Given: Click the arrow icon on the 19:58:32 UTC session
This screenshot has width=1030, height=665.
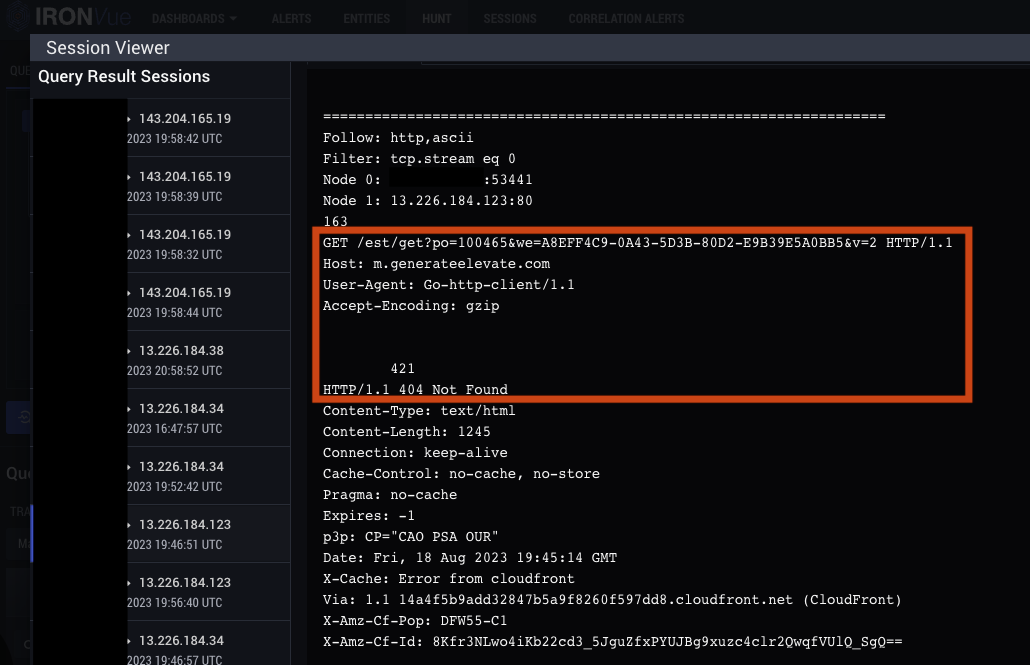Looking at the screenshot, I should coord(129,235).
